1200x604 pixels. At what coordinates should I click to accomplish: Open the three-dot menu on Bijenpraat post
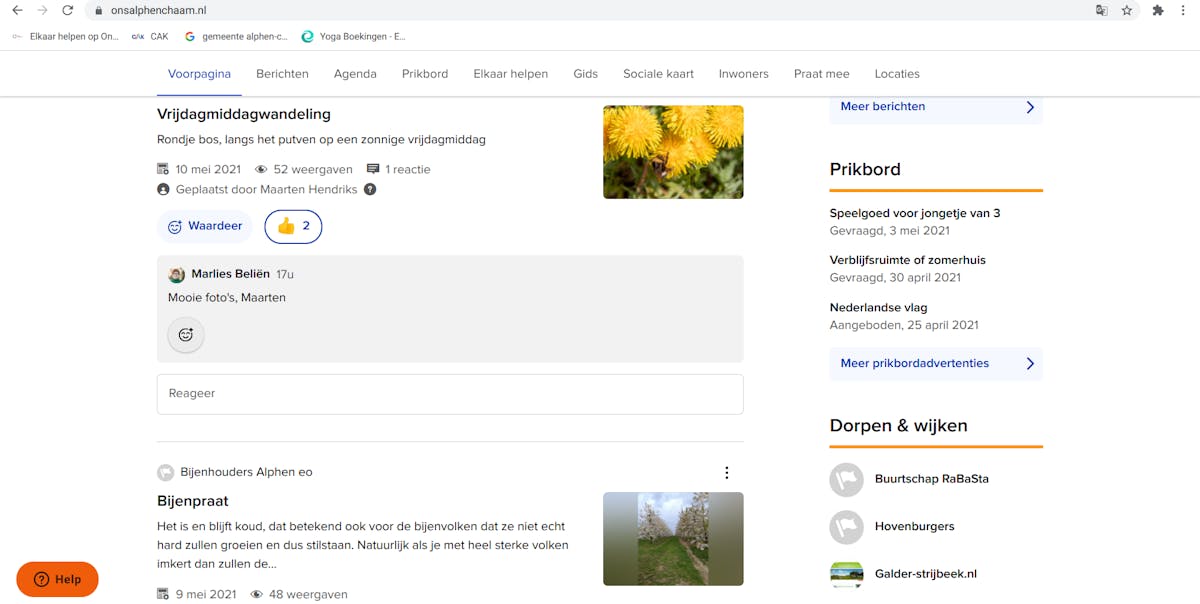[727, 473]
